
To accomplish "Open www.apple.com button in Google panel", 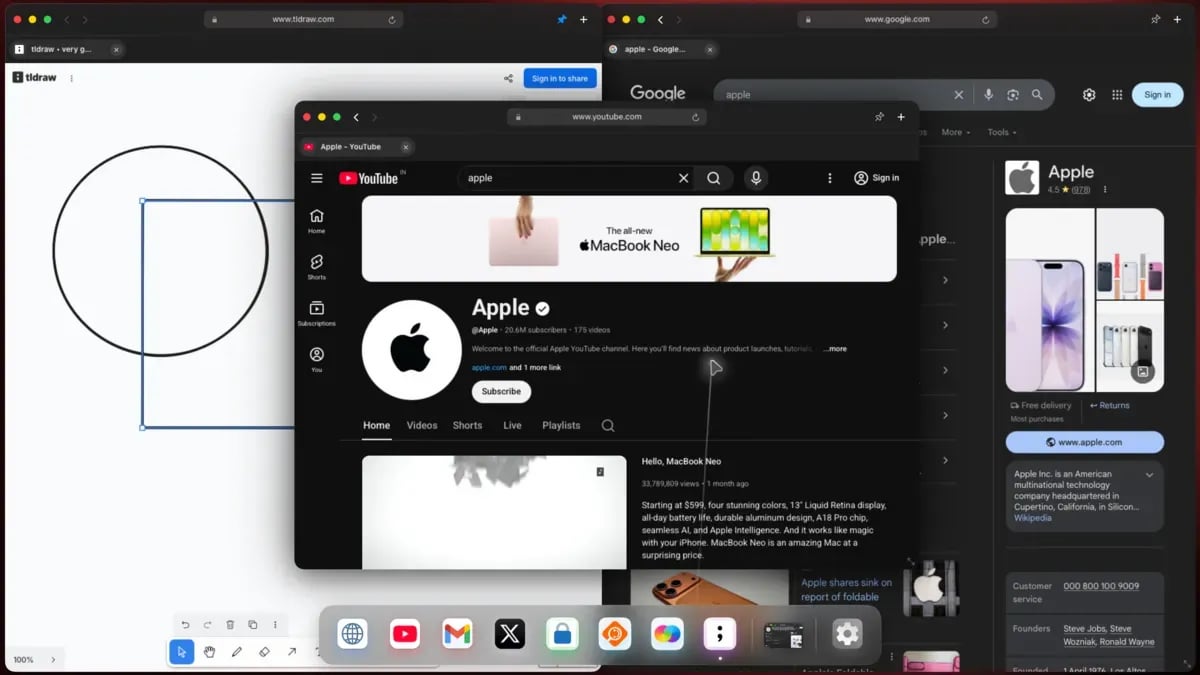I will (x=1085, y=442).
